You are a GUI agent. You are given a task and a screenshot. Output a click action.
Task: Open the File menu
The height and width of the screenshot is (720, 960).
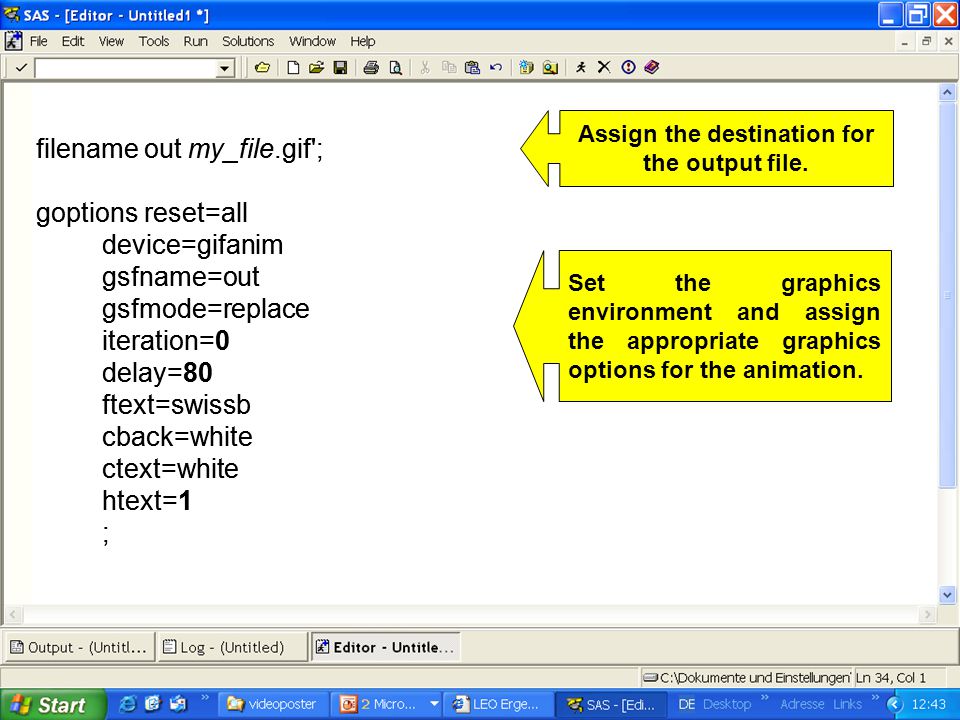tap(39, 41)
